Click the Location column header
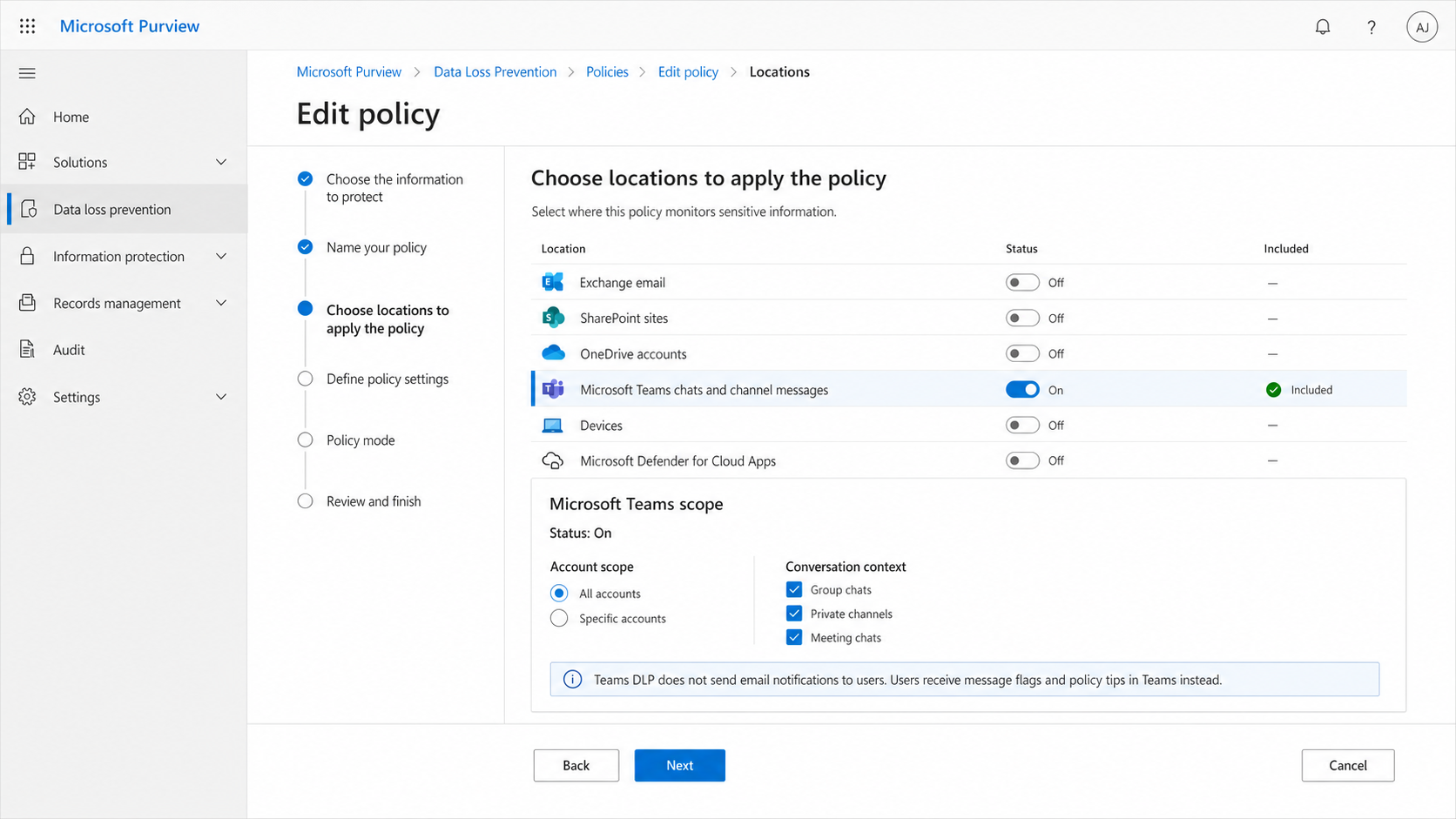This screenshot has height=819, width=1456. tap(563, 248)
